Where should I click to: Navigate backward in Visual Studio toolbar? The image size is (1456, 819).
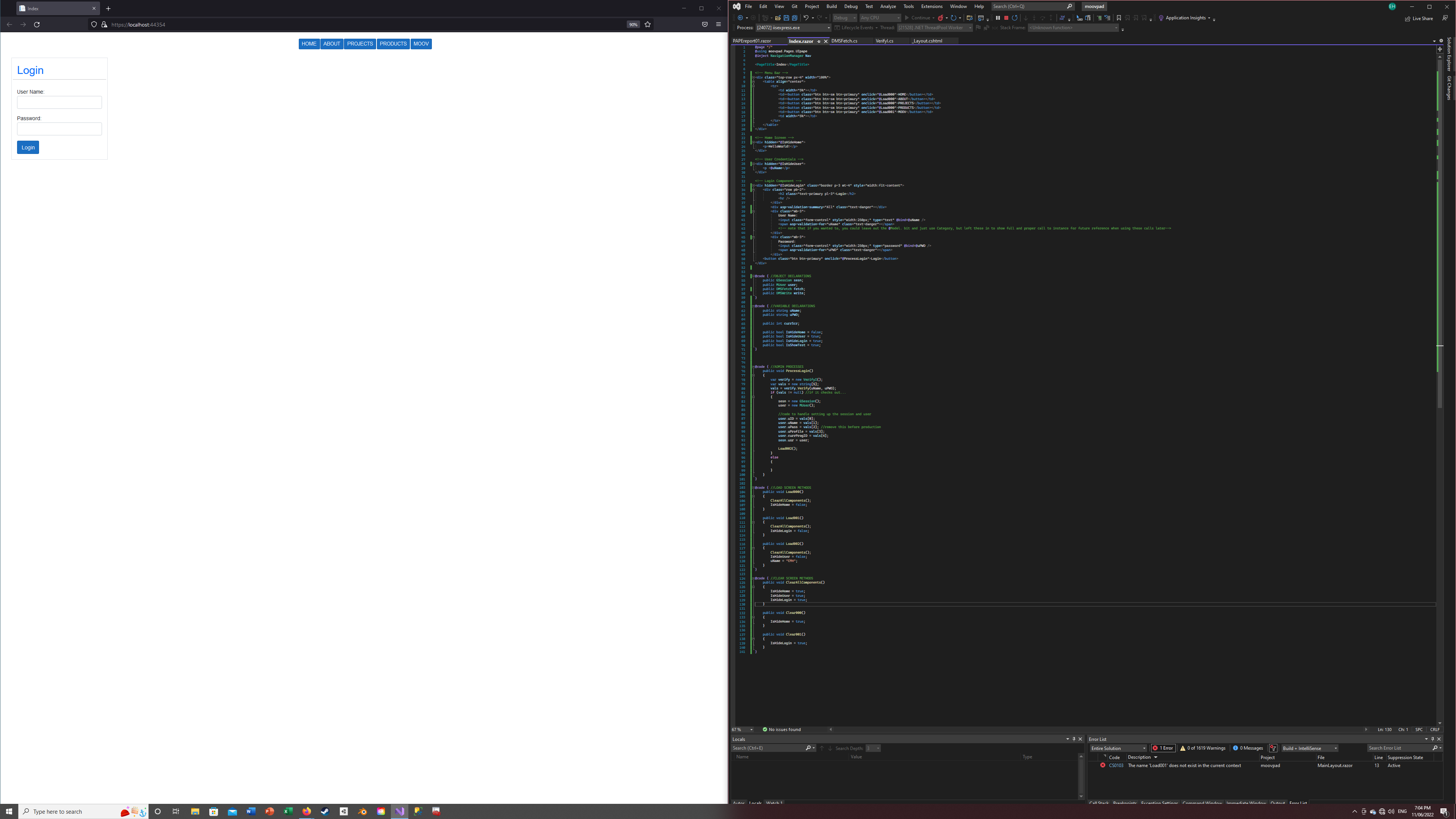(x=740, y=18)
